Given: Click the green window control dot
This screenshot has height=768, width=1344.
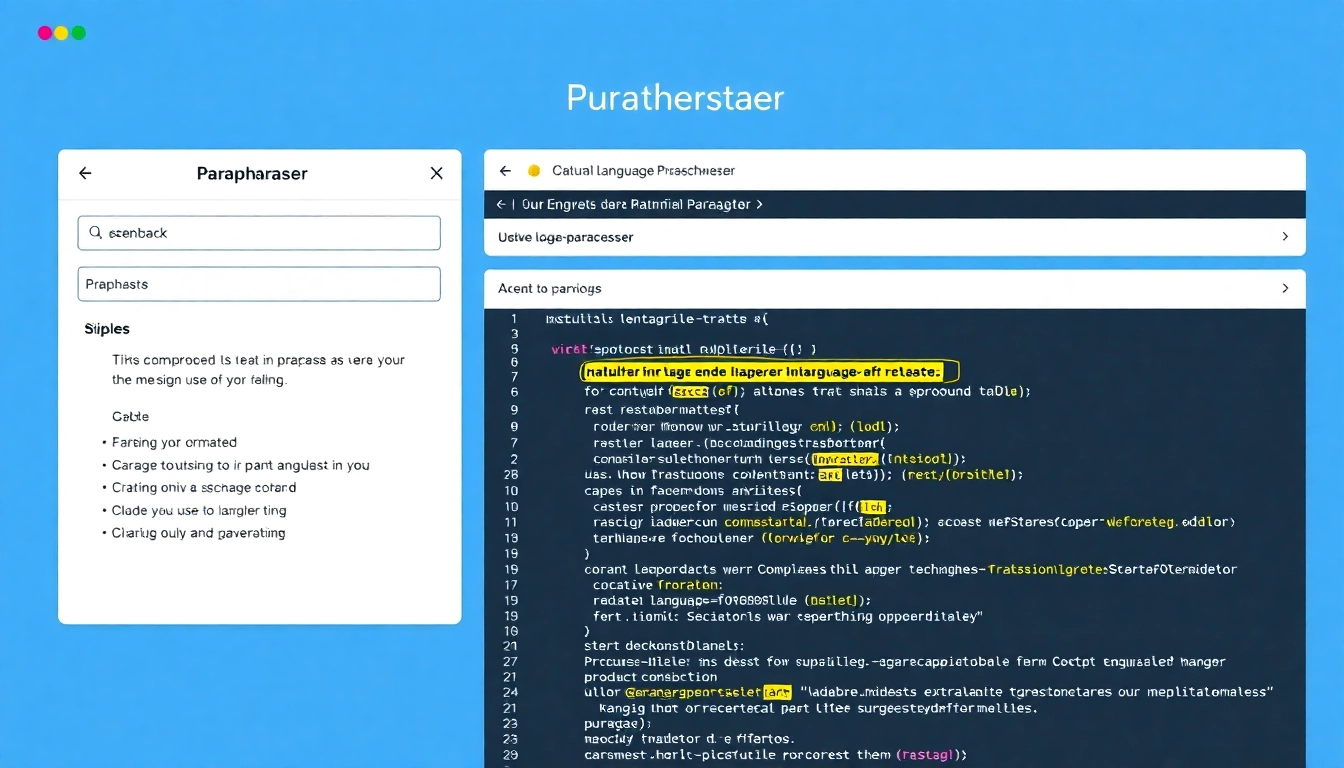Looking at the screenshot, I should pos(78,33).
